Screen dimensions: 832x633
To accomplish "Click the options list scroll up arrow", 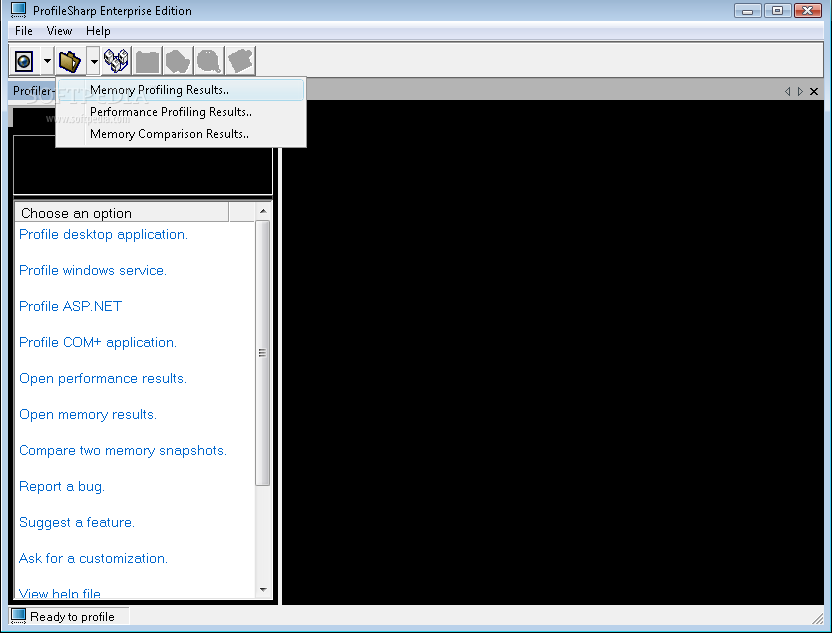I will 263,211.
